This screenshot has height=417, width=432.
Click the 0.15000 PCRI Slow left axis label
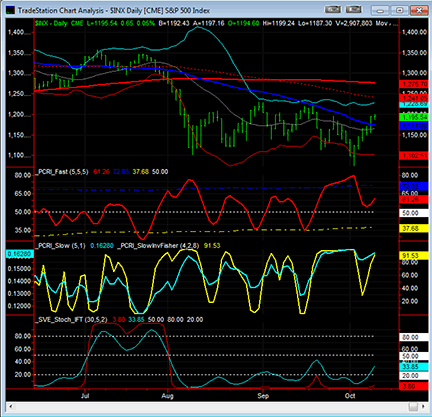pos(20,269)
